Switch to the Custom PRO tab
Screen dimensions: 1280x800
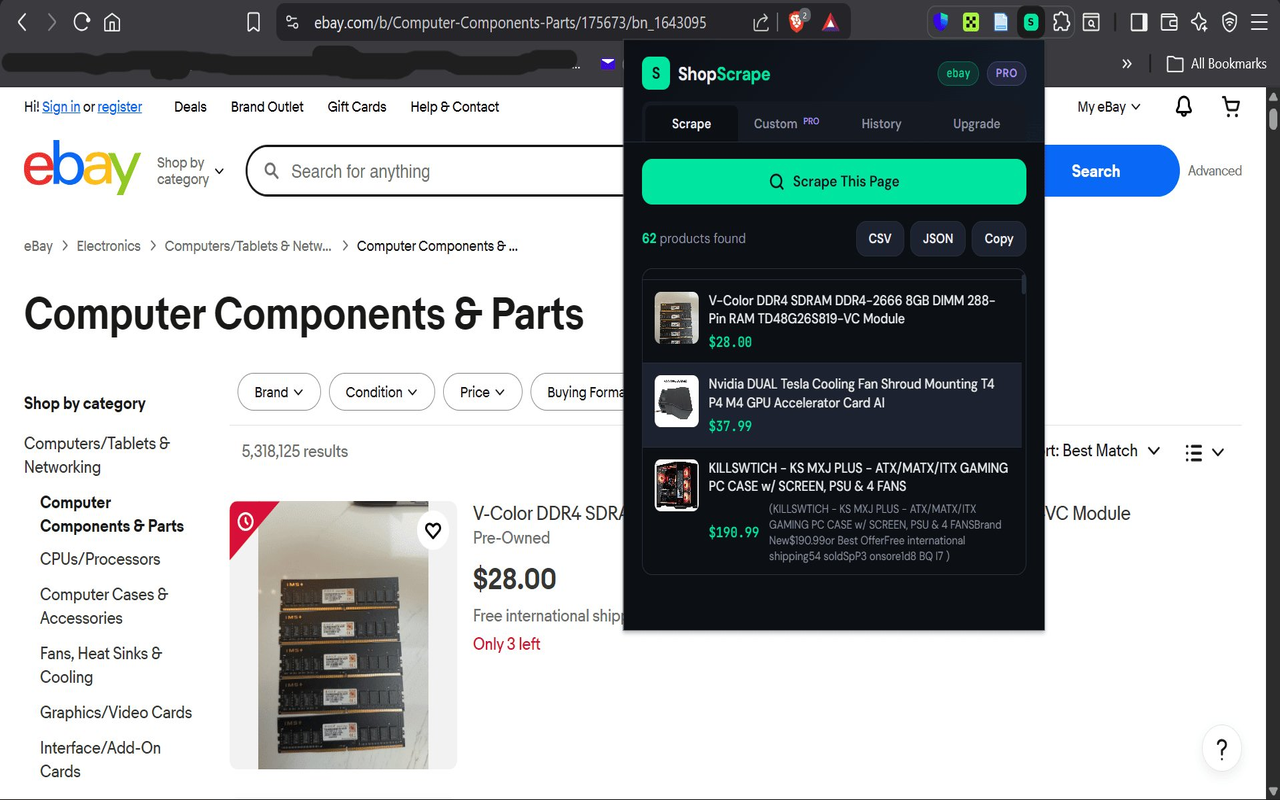coord(786,123)
